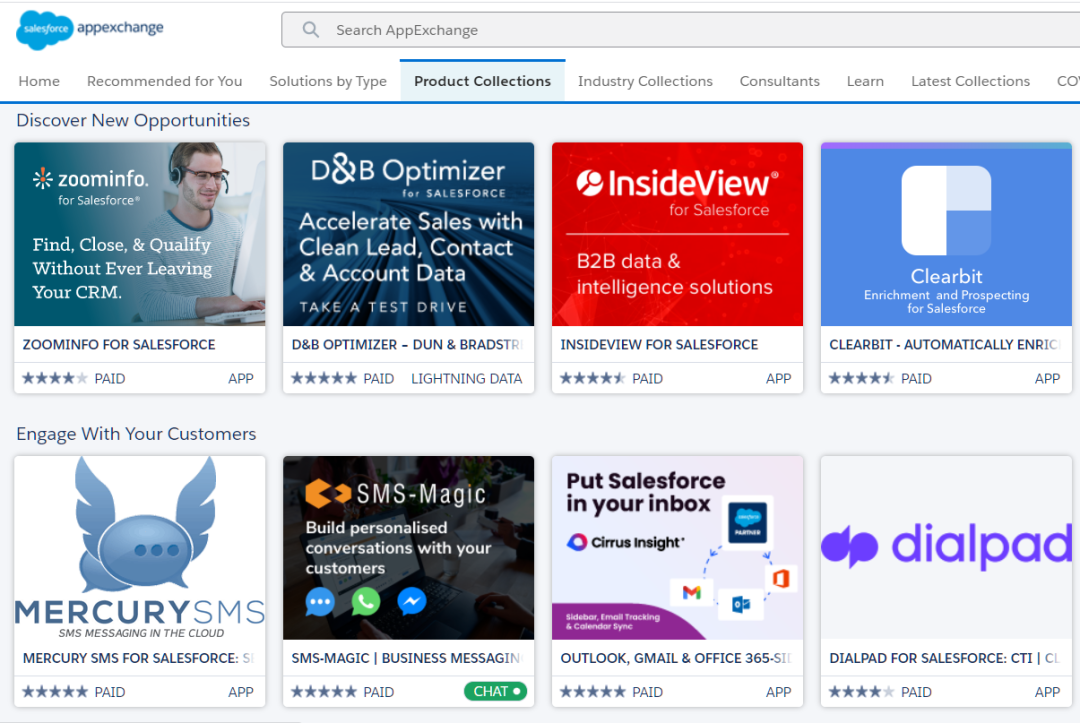Click the star rating under Outlook, Gmail card
1080x723 pixels.
[592, 691]
